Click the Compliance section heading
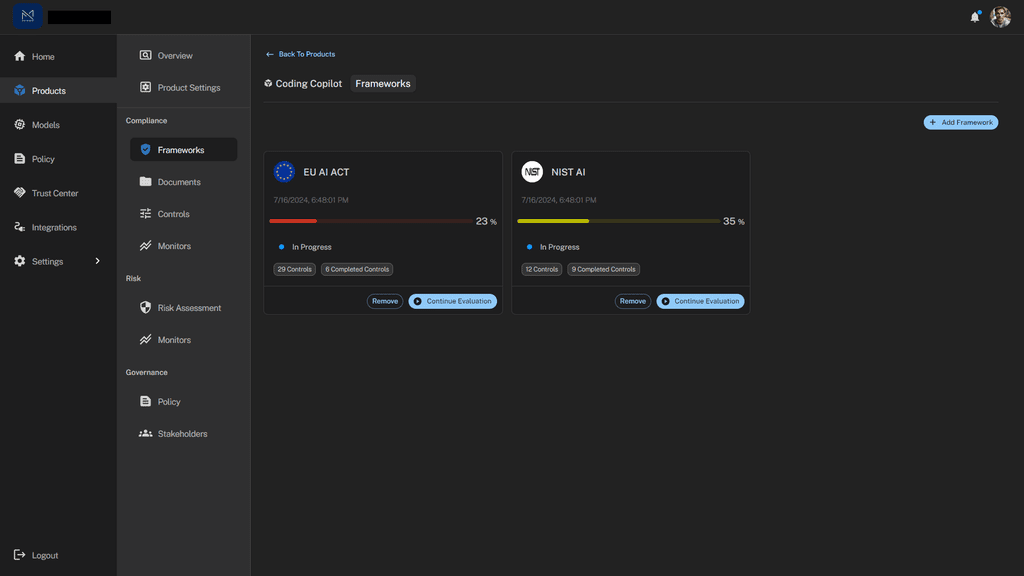The image size is (1024, 576). click(146, 120)
